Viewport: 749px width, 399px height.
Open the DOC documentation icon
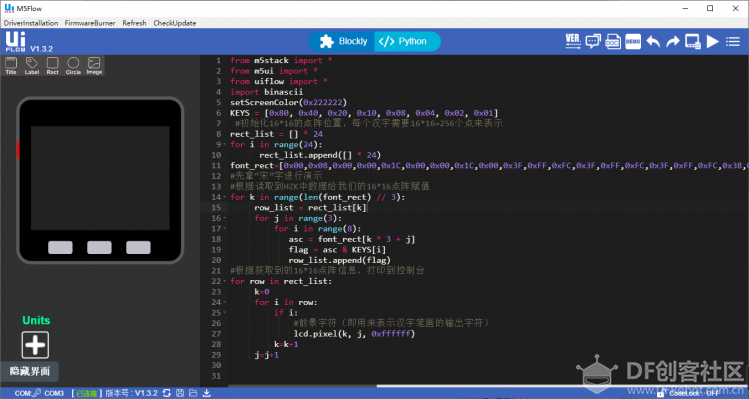pos(613,42)
